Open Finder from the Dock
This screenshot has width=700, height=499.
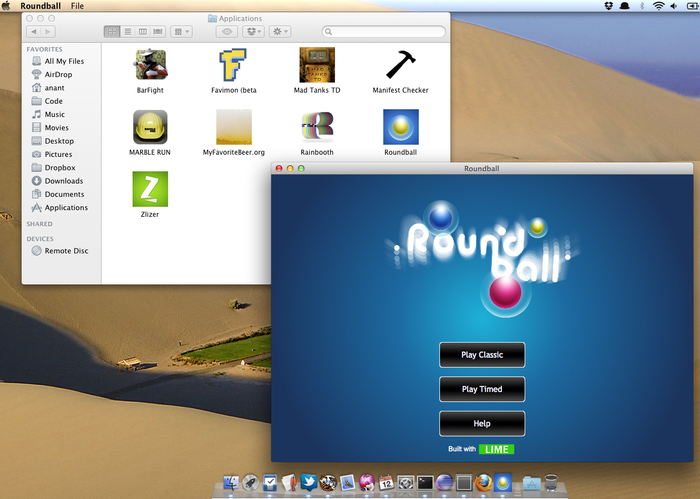pyautogui.click(x=231, y=482)
